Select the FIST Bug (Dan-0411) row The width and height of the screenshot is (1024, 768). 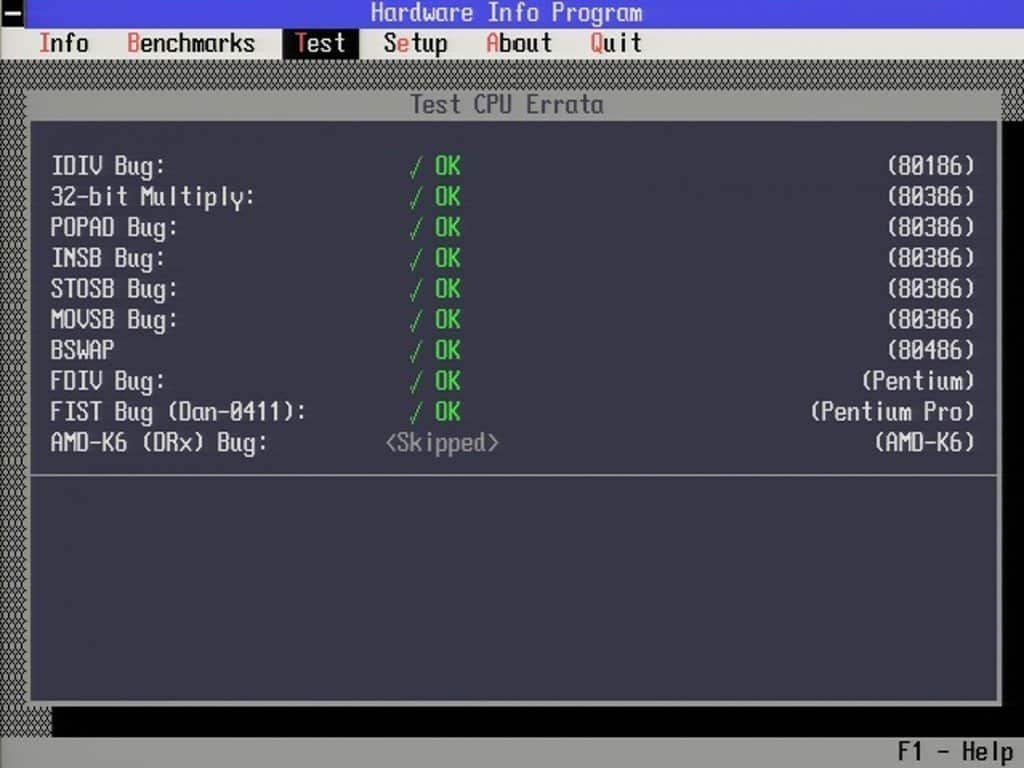click(x=513, y=412)
